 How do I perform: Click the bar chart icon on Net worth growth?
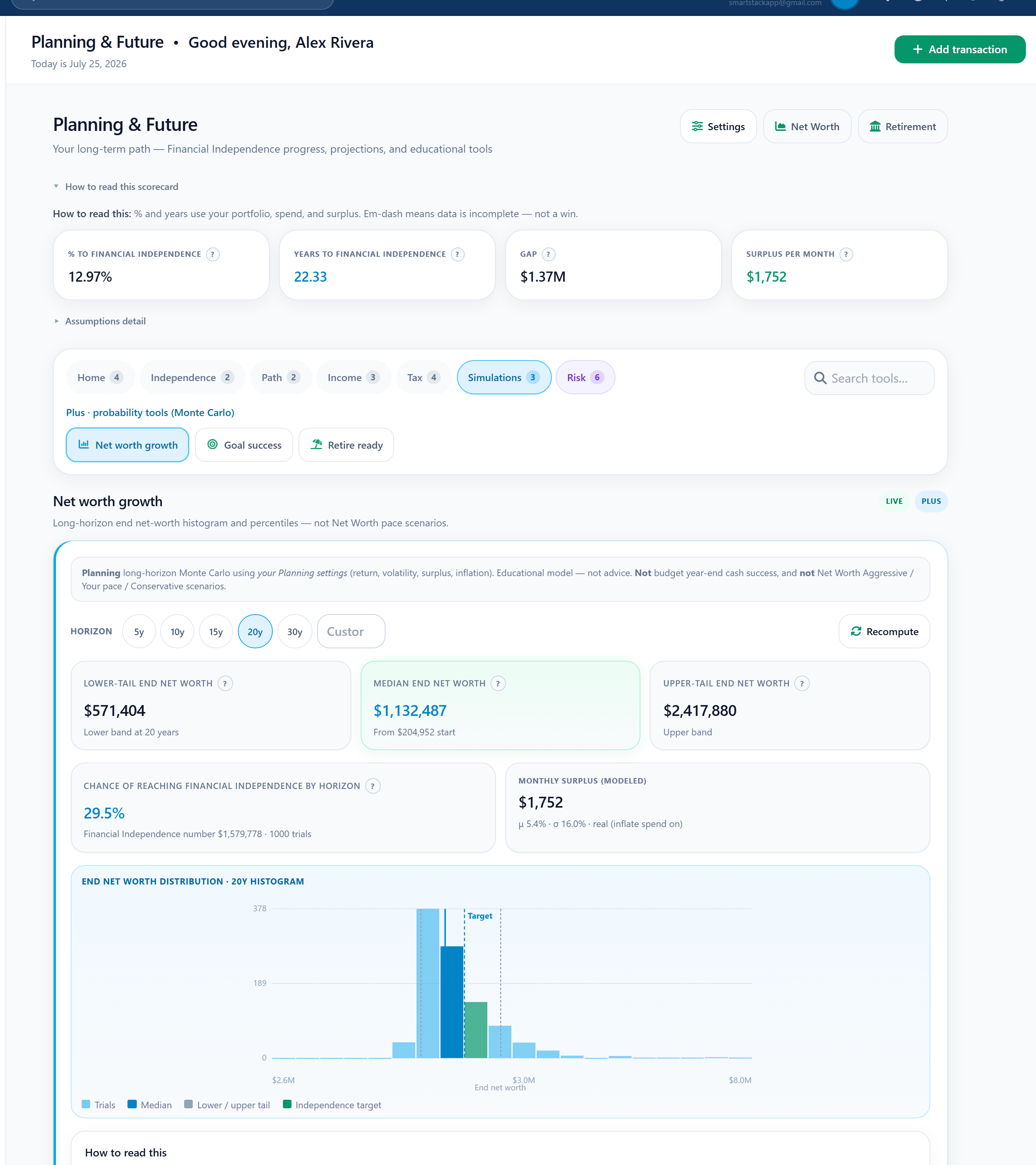pos(84,444)
